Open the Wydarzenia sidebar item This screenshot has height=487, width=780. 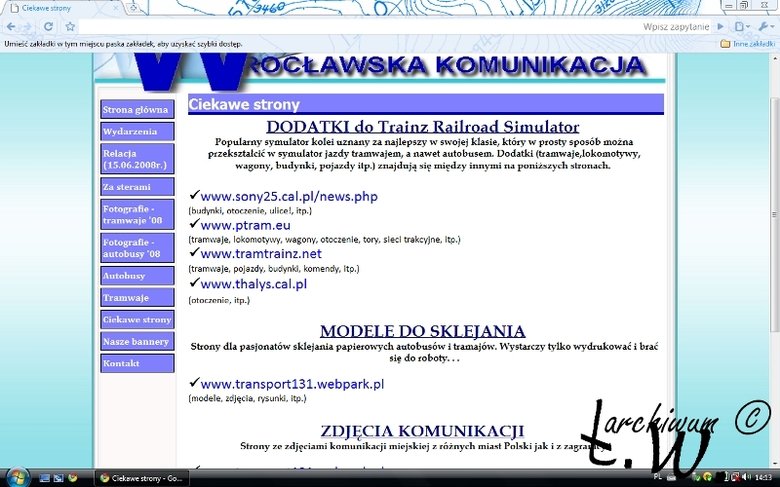click(137, 131)
